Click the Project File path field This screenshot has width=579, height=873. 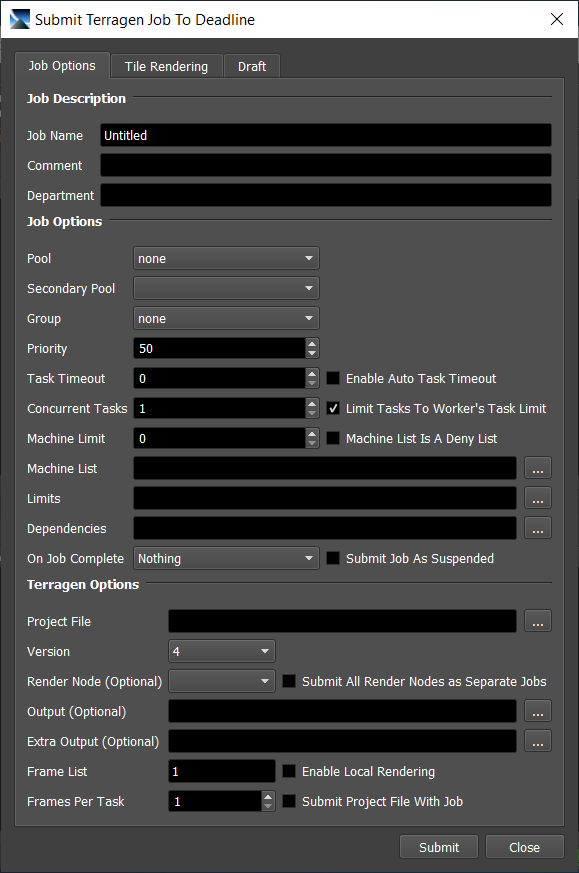click(342, 621)
